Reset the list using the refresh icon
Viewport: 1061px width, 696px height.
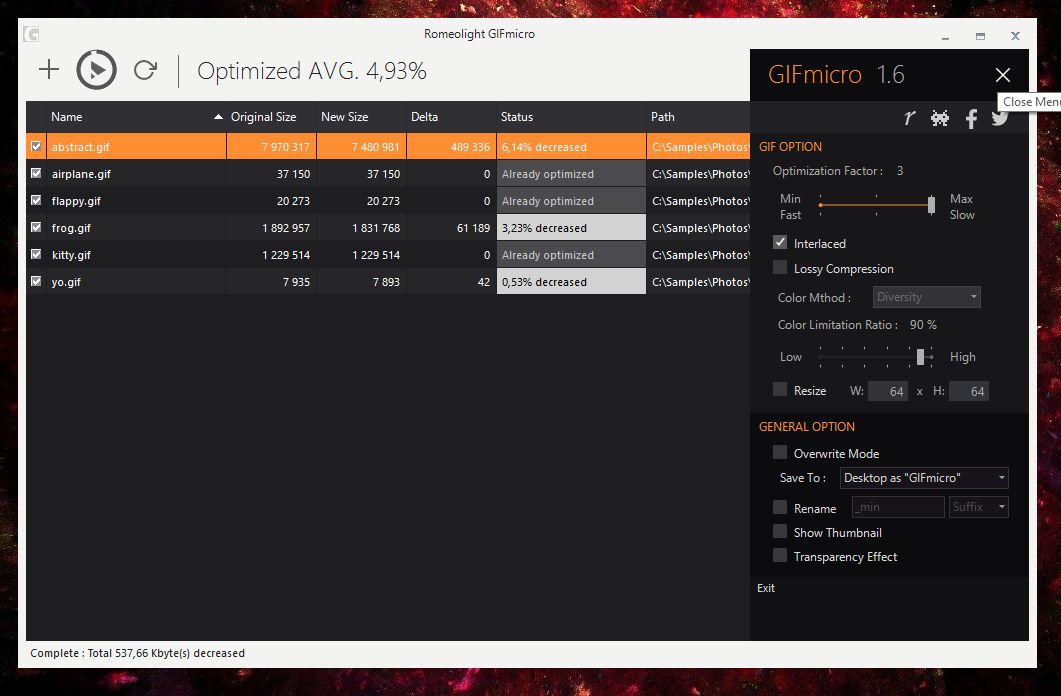click(x=145, y=70)
